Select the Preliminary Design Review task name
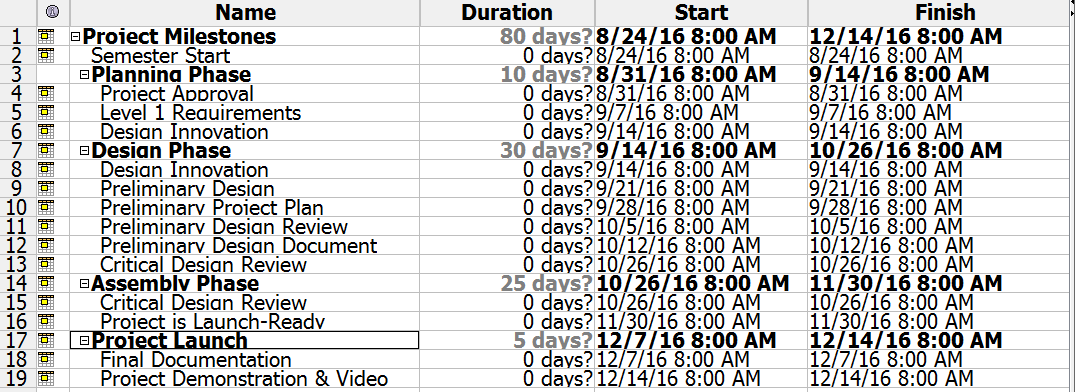The image size is (1075, 392). 224,226
